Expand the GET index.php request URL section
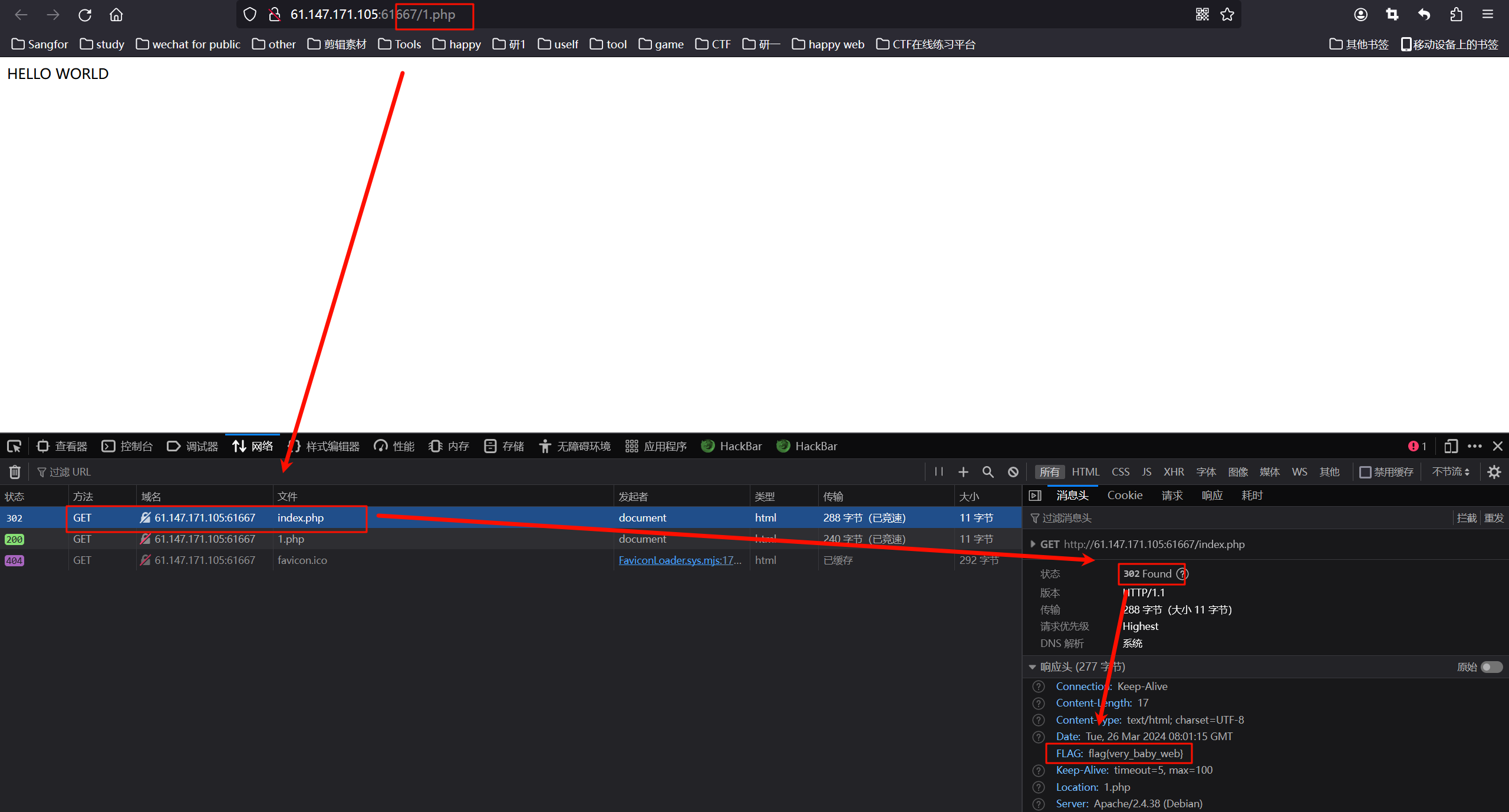This screenshot has width=1509, height=812. (x=1033, y=544)
